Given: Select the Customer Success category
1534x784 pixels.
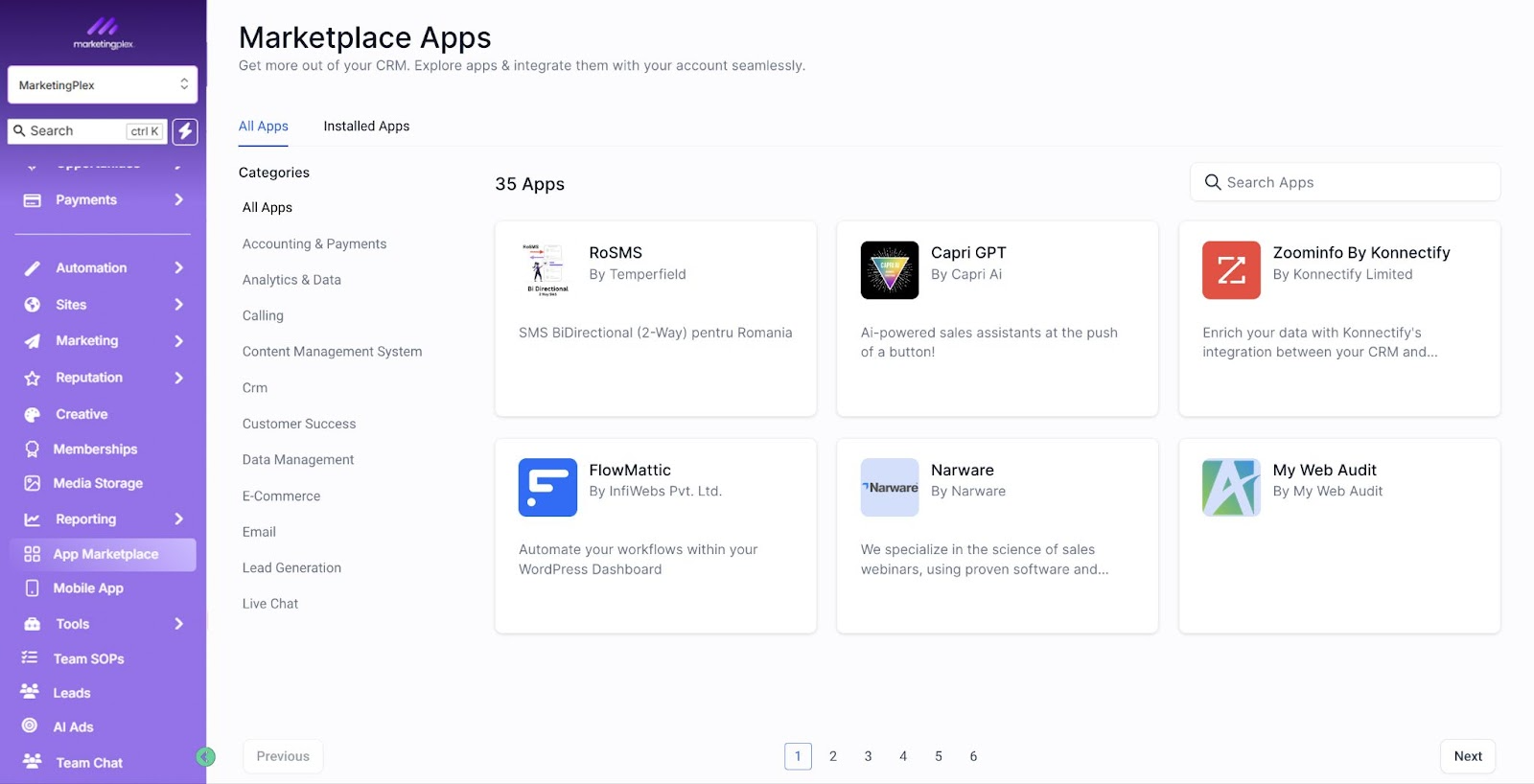Looking at the screenshot, I should [299, 424].
